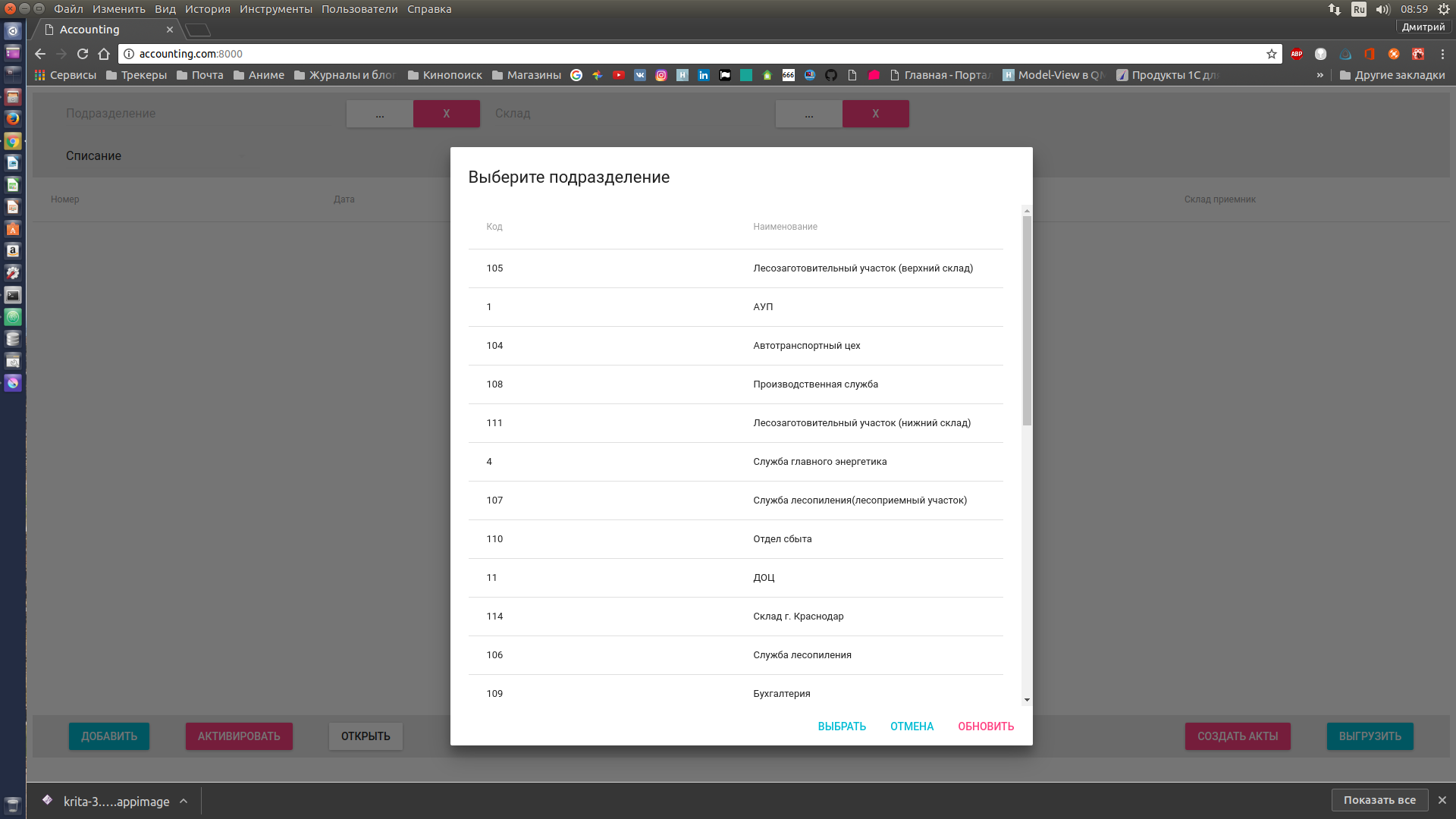The image size is (1456, 819).
Task: Open the Chrome three-dot menu
Action: pos(1442,54)
